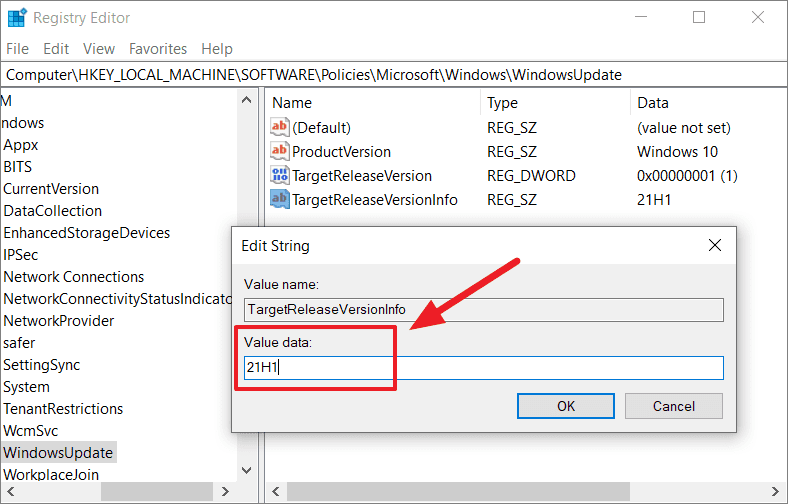Open the Edit menu
The height and width of the screenshot is (504, 788).
tap(56, 49)
